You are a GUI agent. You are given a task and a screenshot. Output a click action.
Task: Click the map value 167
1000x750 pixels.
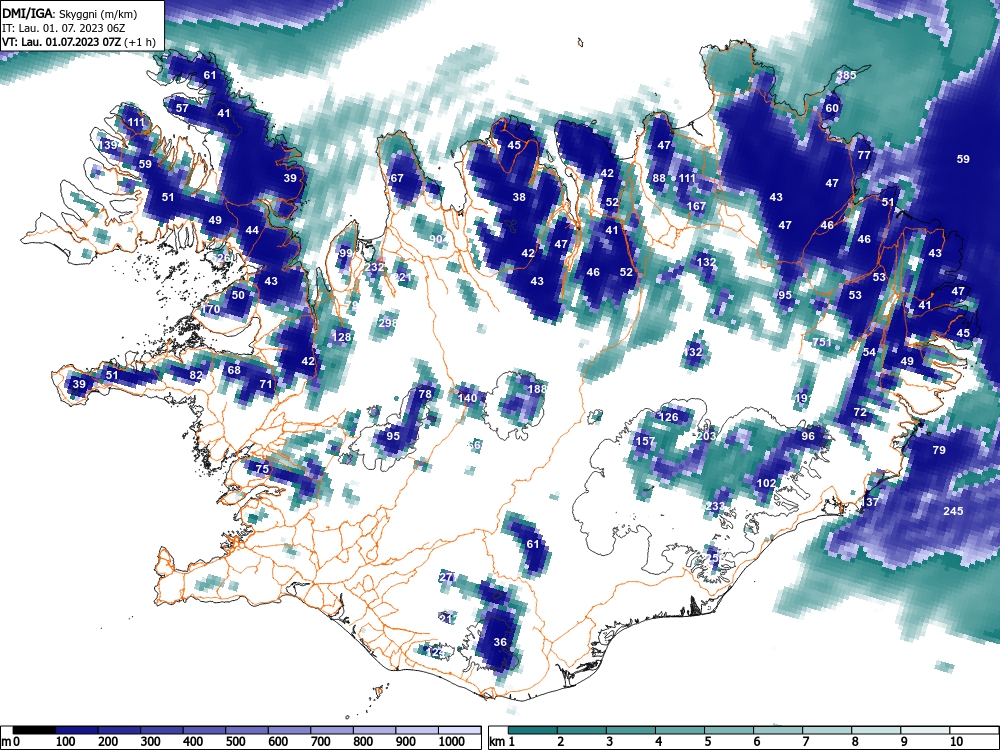[x=696, y=206]
